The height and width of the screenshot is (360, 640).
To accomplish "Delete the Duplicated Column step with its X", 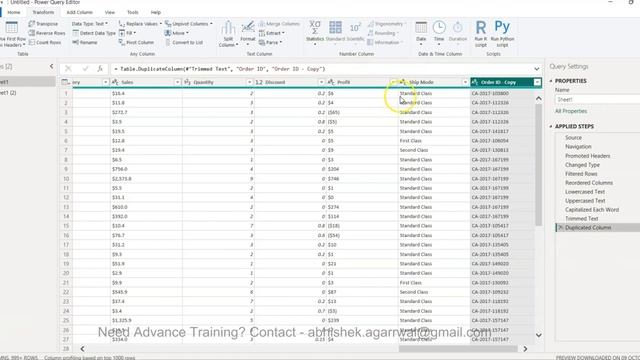I will tap(560, 227).
